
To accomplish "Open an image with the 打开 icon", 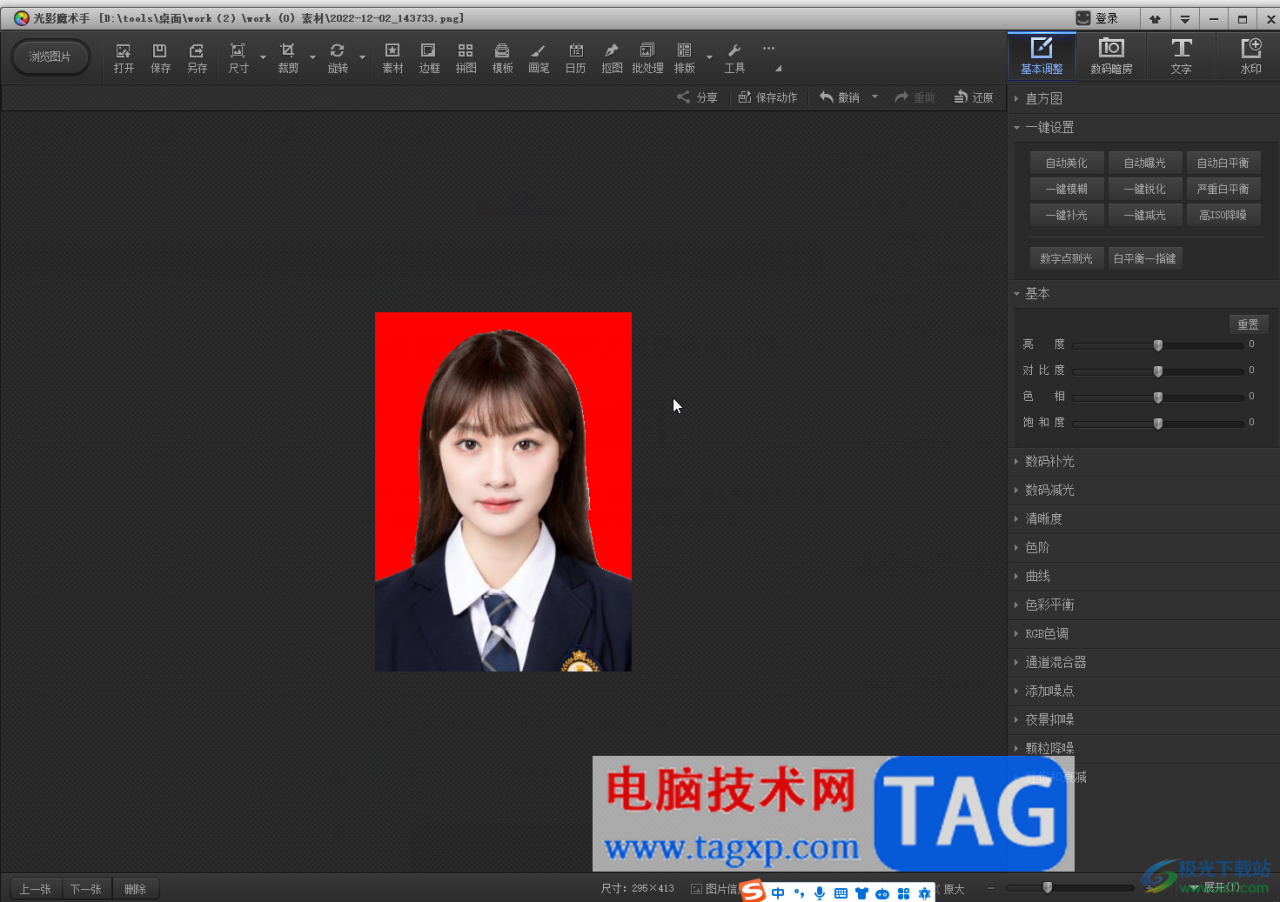I will (124, 58).
